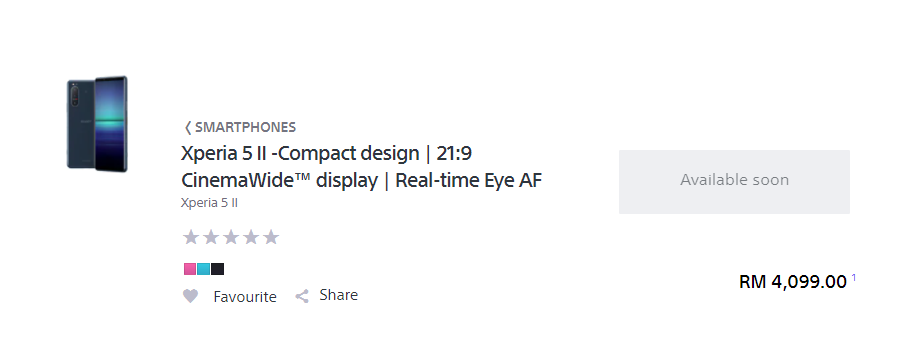Viewport: 912px width, 364px height.
Task: Give a five-star rating
Action: (x=271, y=237)
